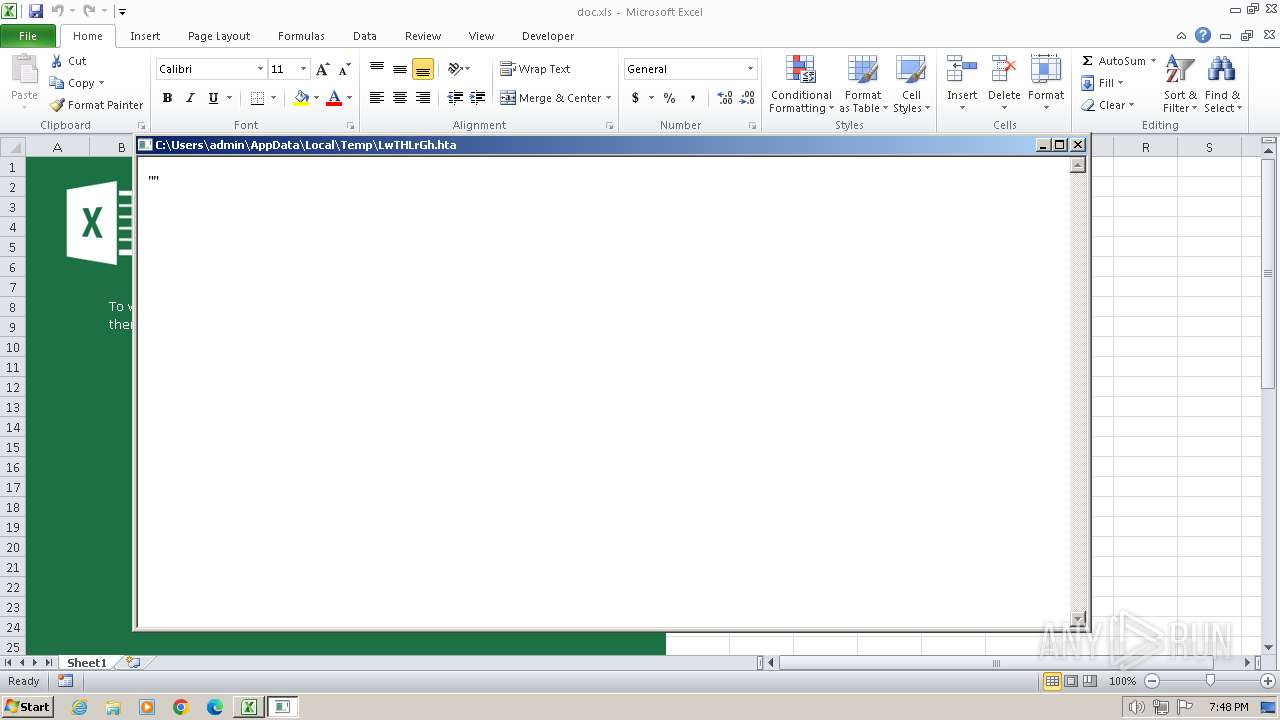The width and height of the screenshot is (1280, 720).
Task: Select Top Align icon
Action: coord(377,69)
